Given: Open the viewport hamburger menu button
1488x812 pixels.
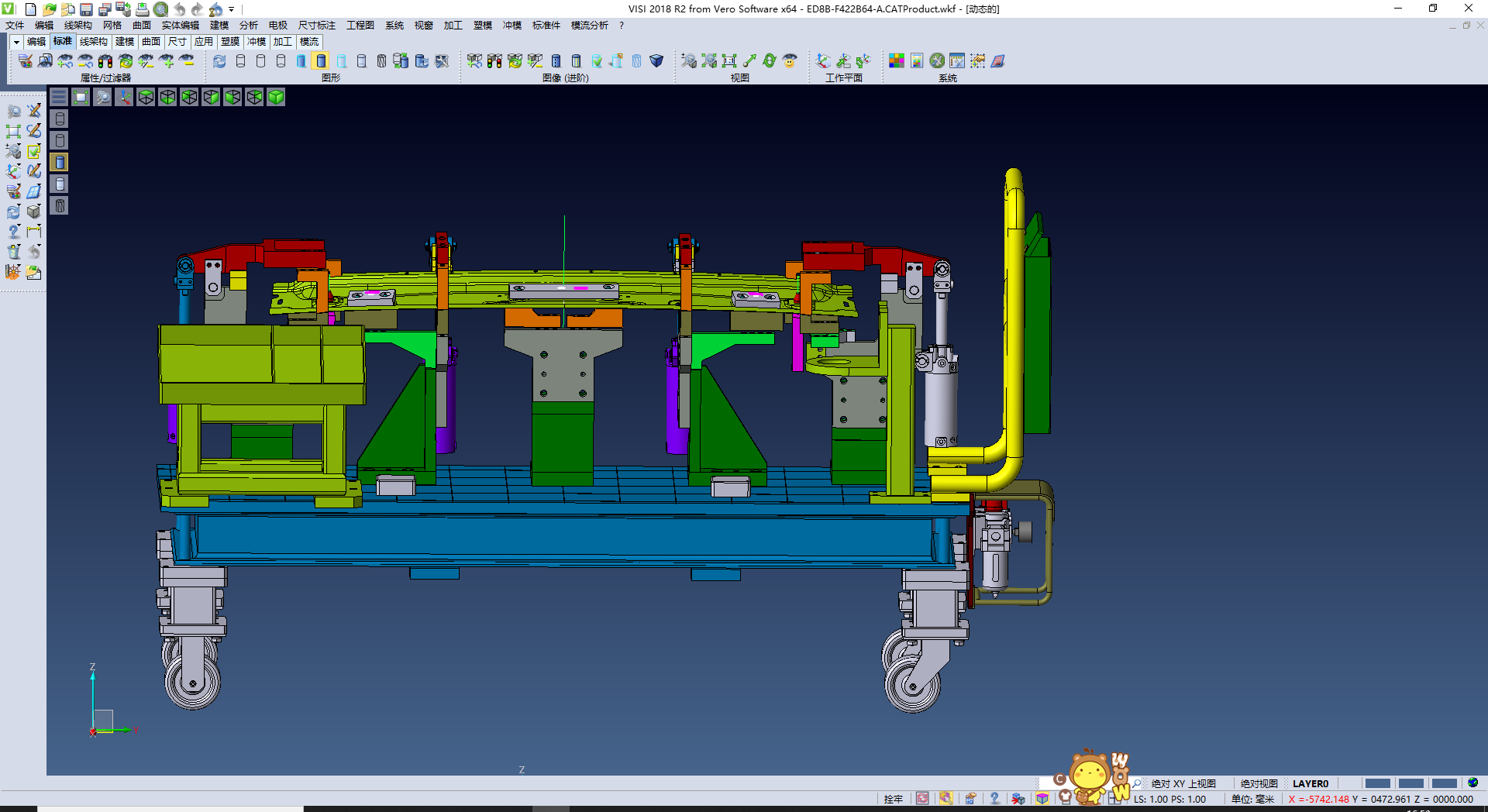Looking at the screenshot, I should click(x=59, y=97).
